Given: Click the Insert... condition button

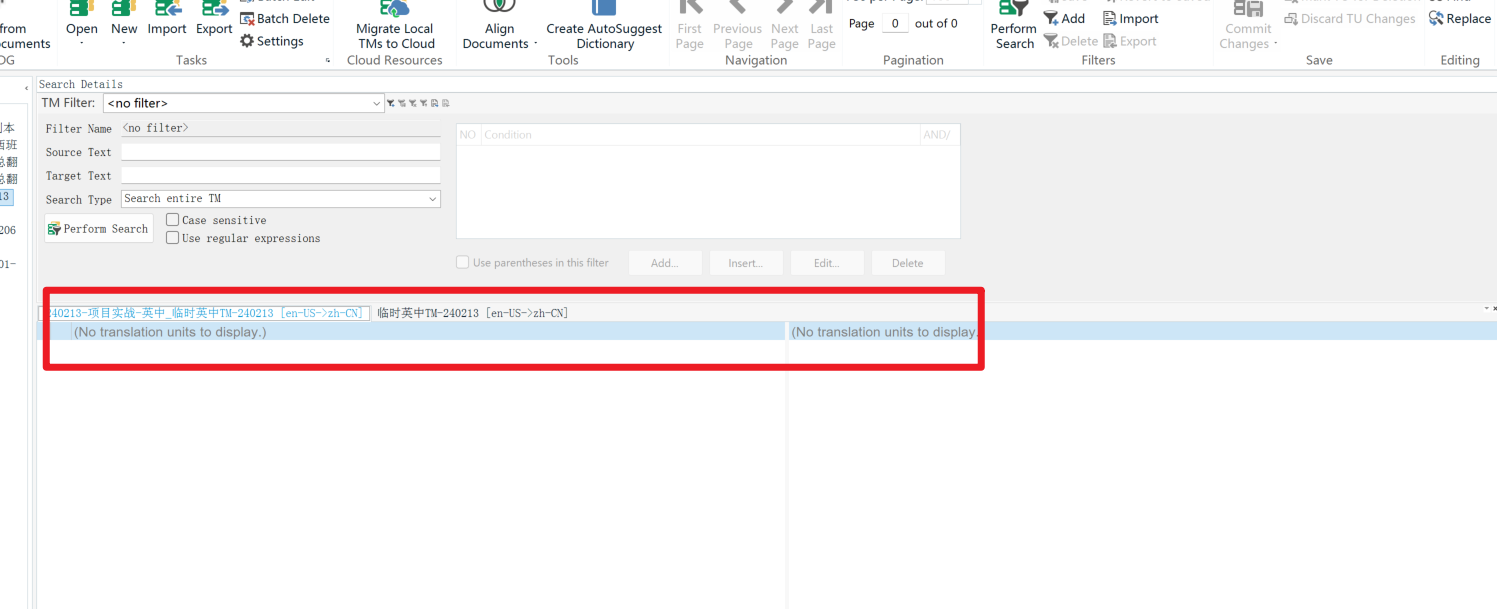Looking at the screenshot, I should 746,263.
